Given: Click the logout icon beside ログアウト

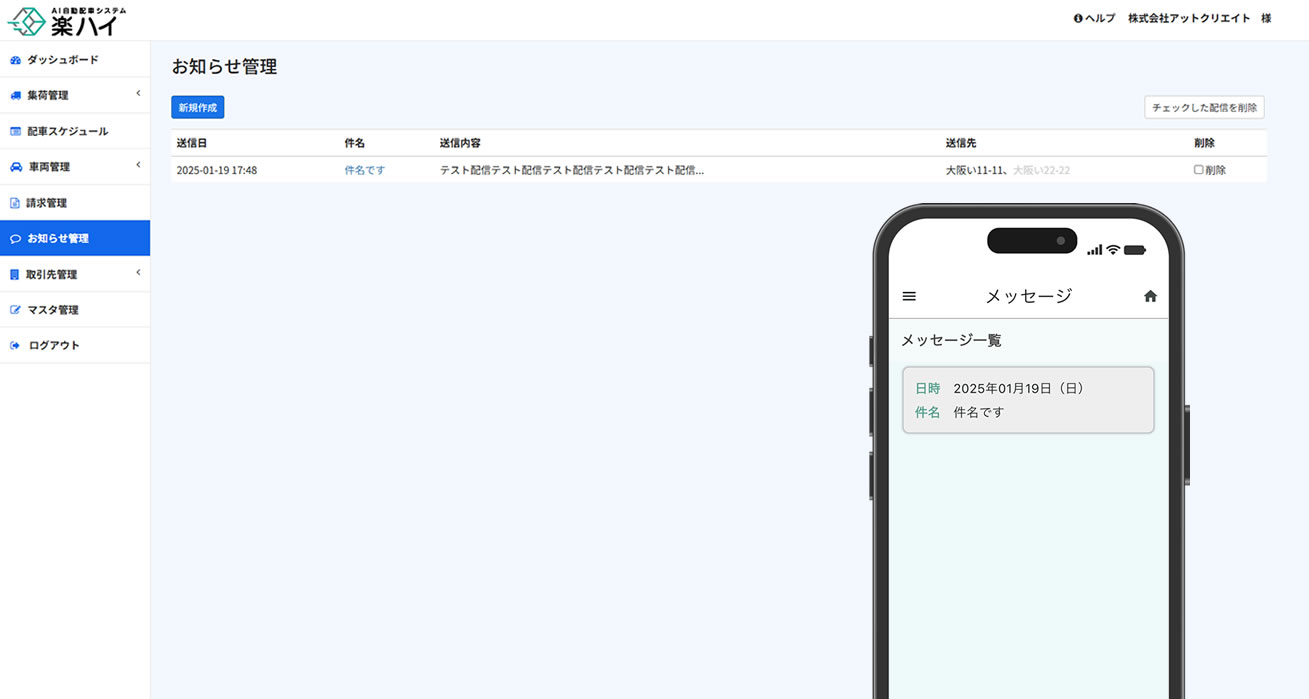Looking at the screenshot, I should [x=15, y=346].
